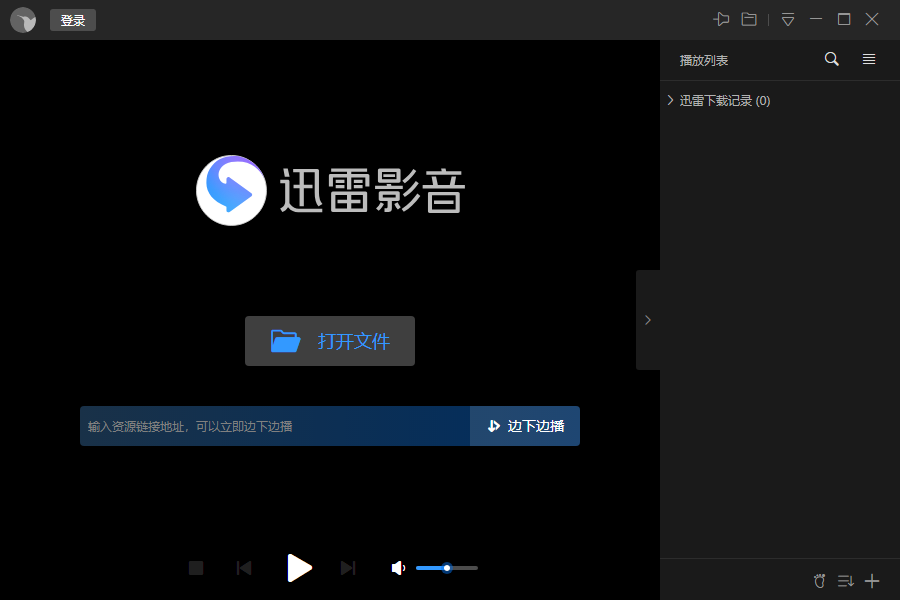
Task: Stop playback with the stop button
Action: coord(195,567)
